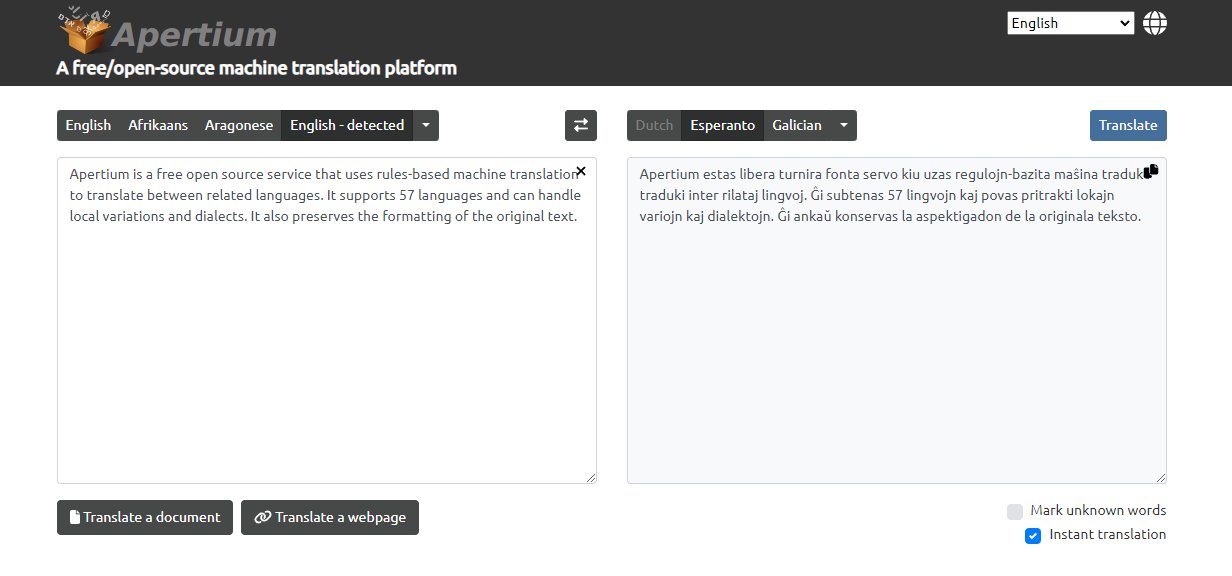Select English - detected source option
The height and width of the screenshot is (576, 1232).
[347, 125]
